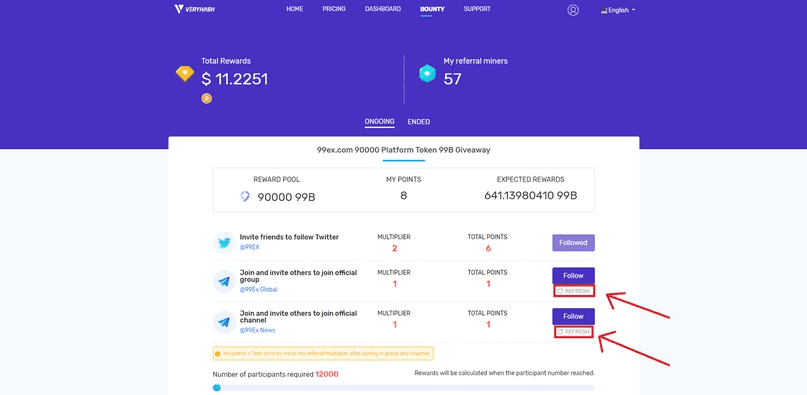Open the @99EX Twitter link

pos(250,248)
